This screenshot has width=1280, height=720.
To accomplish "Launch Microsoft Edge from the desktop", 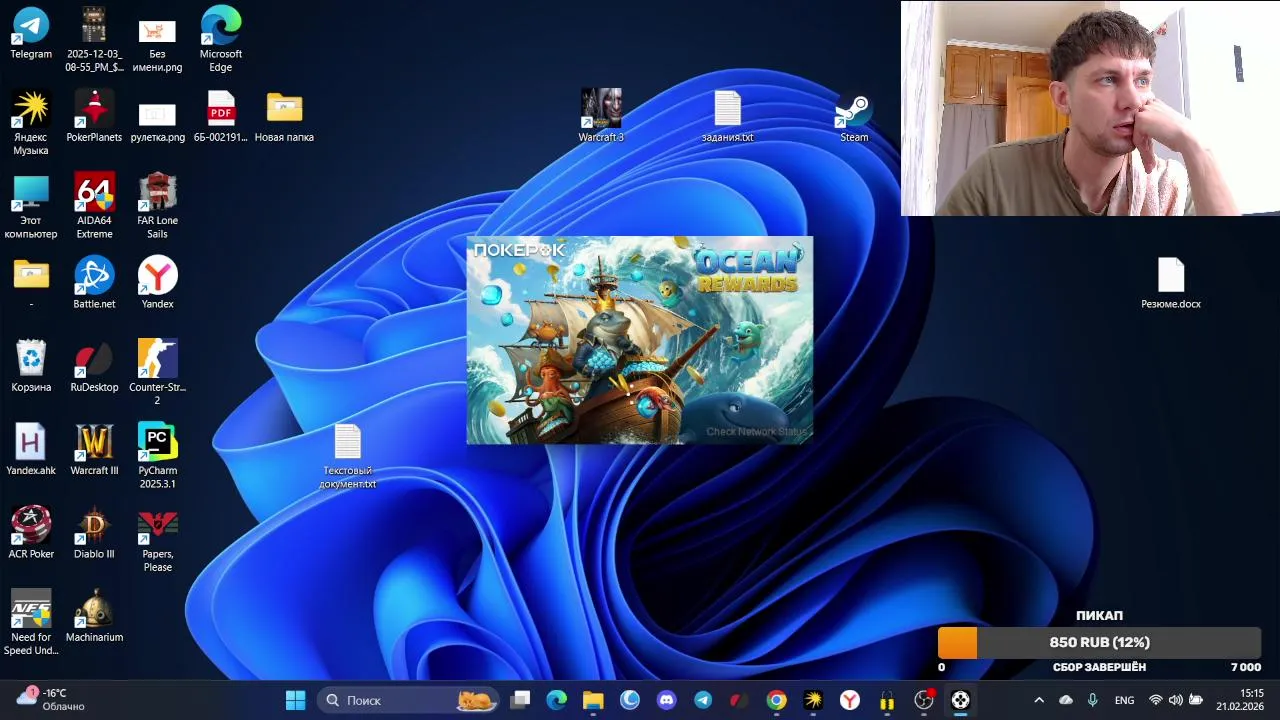I will 221,39.
